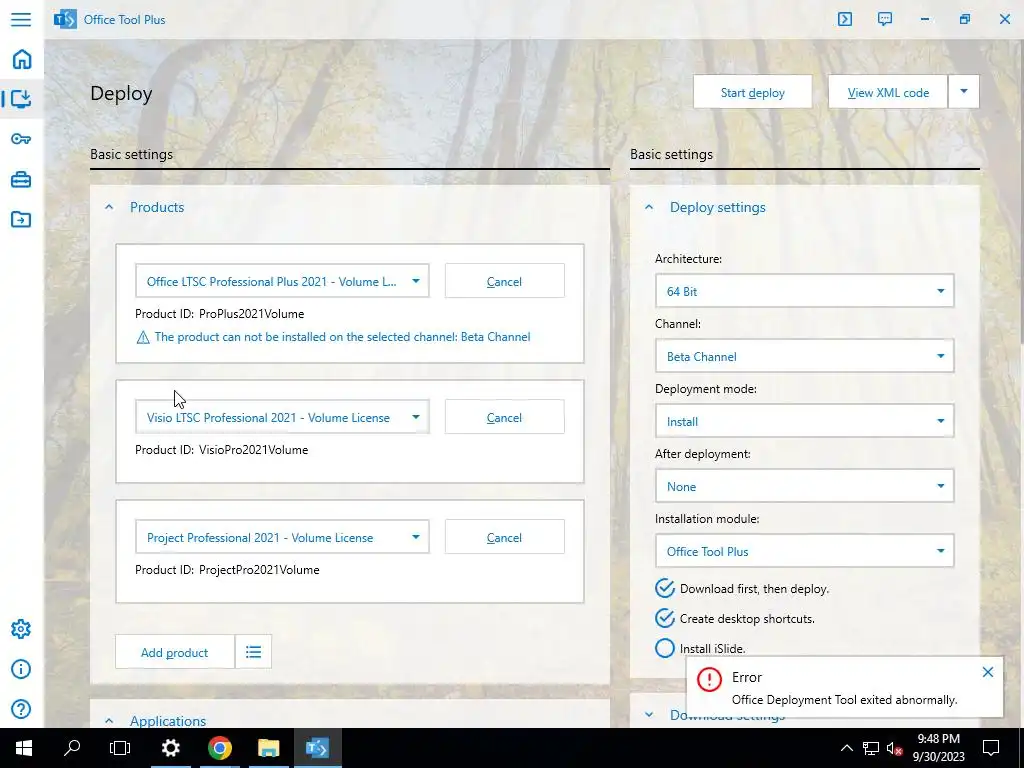
Task: Open the Toolbox briefcase icon
Action: coord(21,179)
